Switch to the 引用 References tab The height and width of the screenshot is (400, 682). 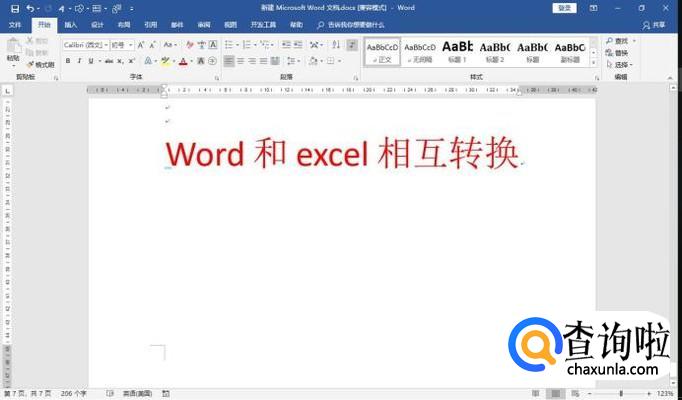click(150, 25)
